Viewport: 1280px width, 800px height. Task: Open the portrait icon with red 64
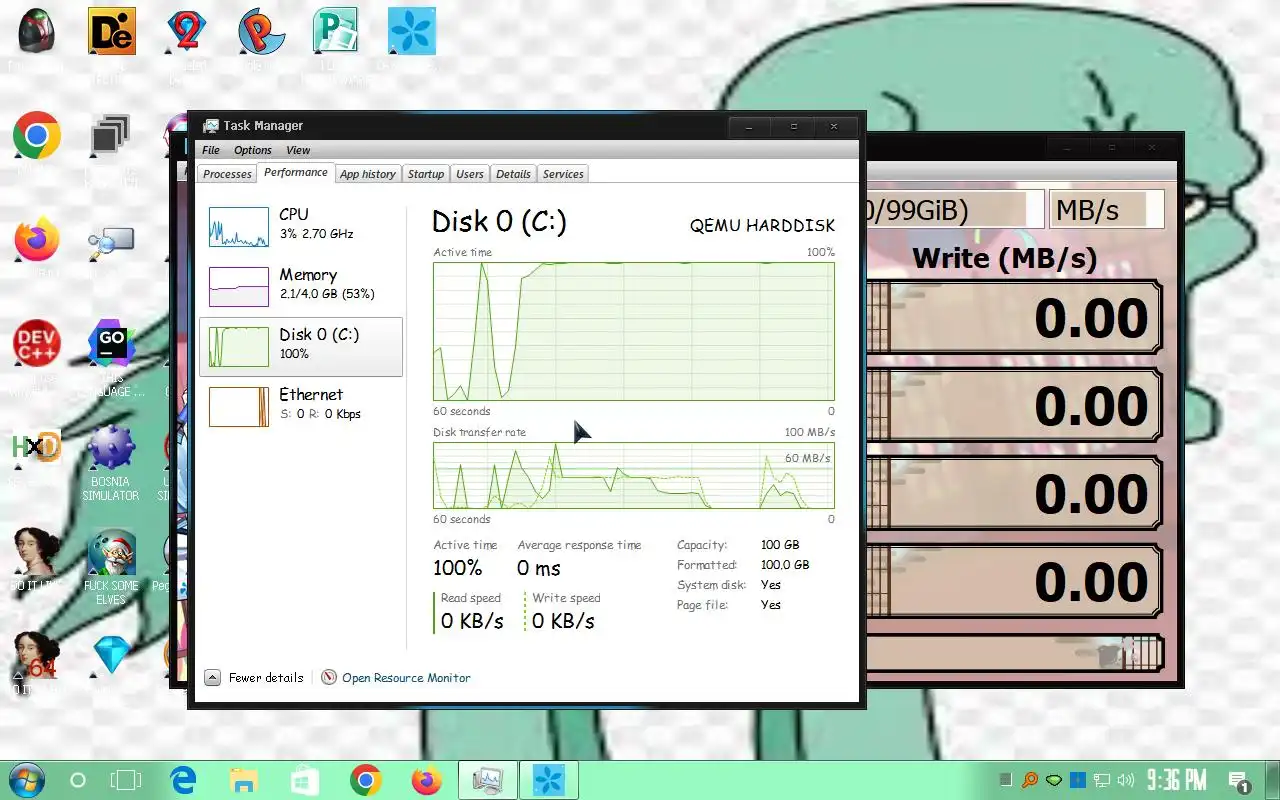pyautogui.click(x=37, y=656)
